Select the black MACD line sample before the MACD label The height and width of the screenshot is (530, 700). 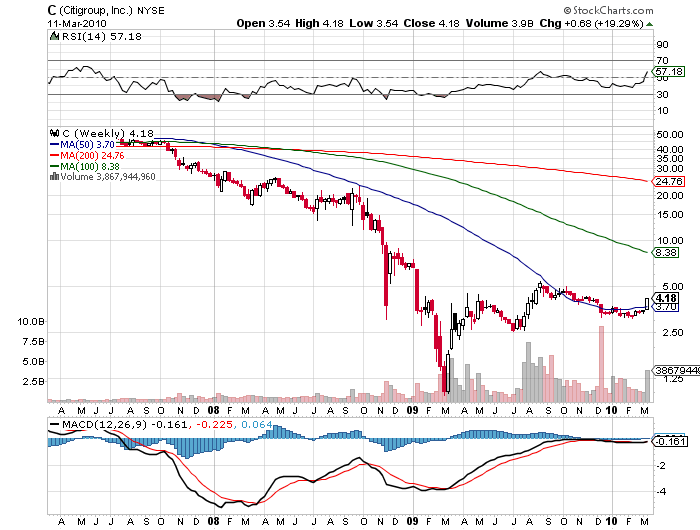(x=54, y=425)
